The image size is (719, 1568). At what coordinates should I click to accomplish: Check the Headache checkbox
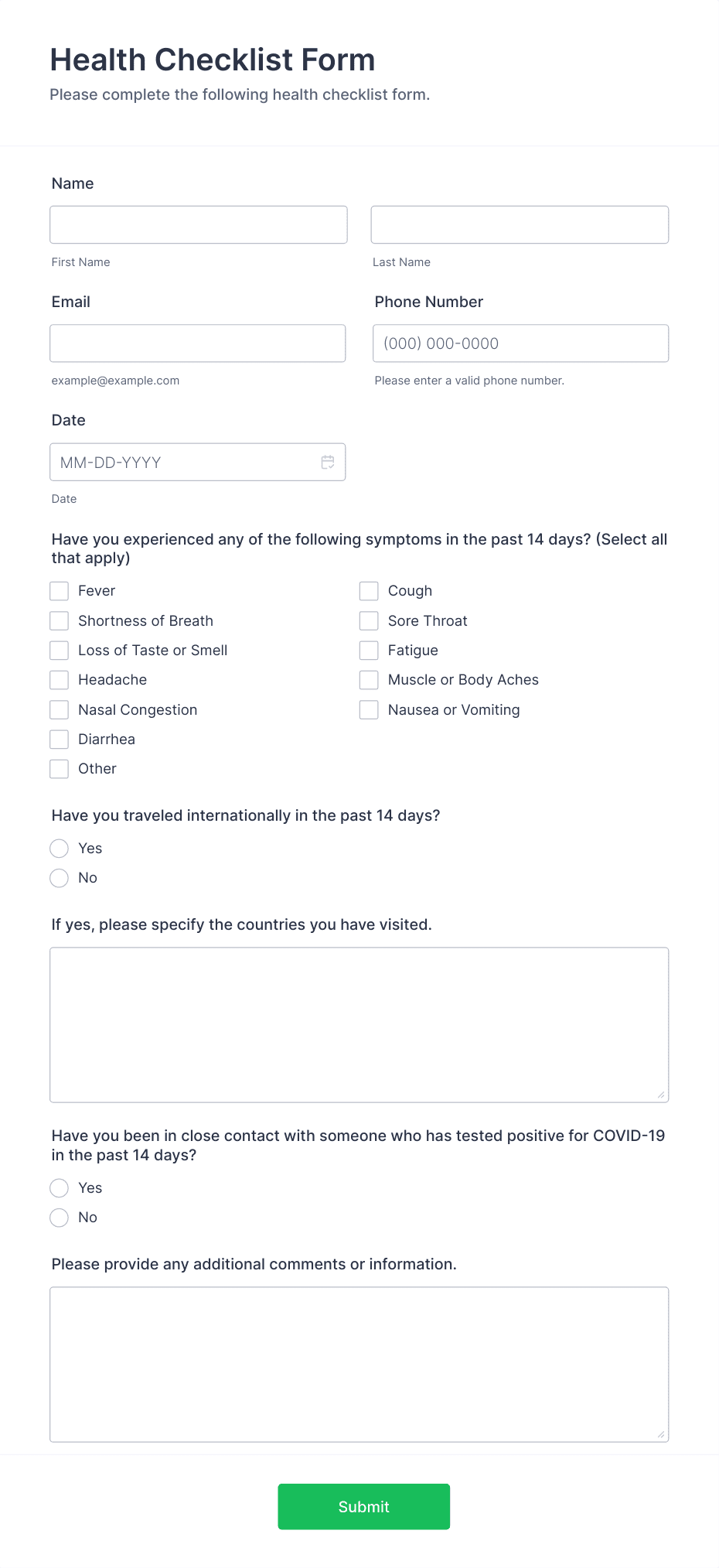coord(59,679)
